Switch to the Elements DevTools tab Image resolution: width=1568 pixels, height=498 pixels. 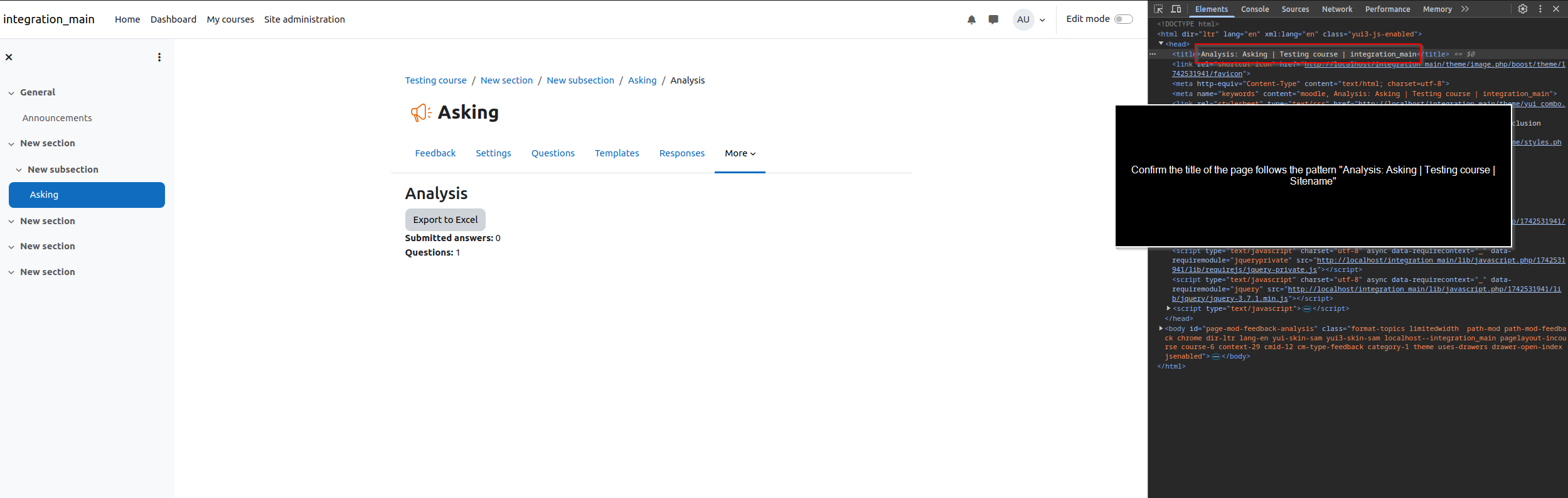(x=1211, y=9)
